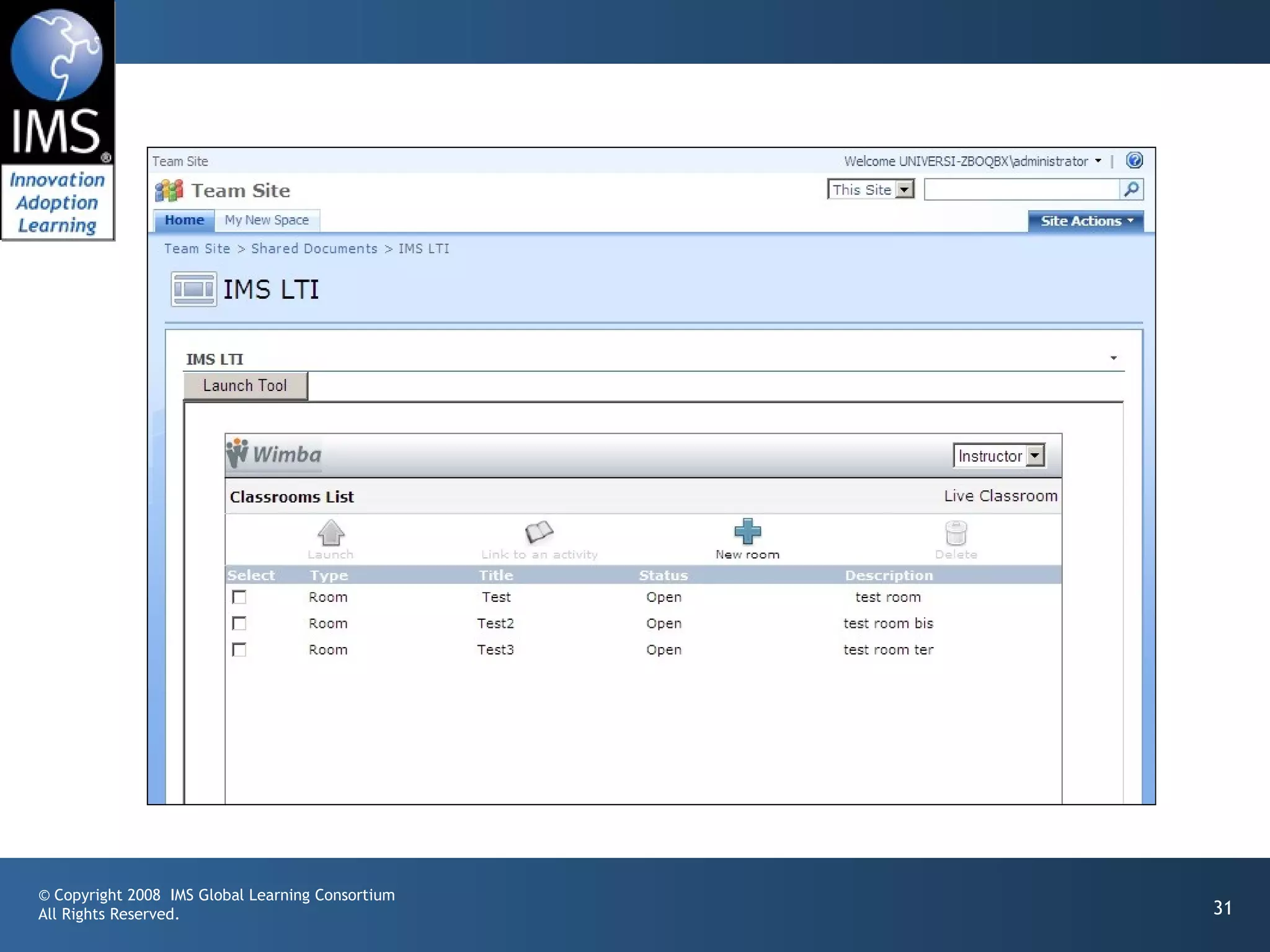Open help via the question mark icon
This screenshot has width=1270, height=952.
click(1134, 161)
